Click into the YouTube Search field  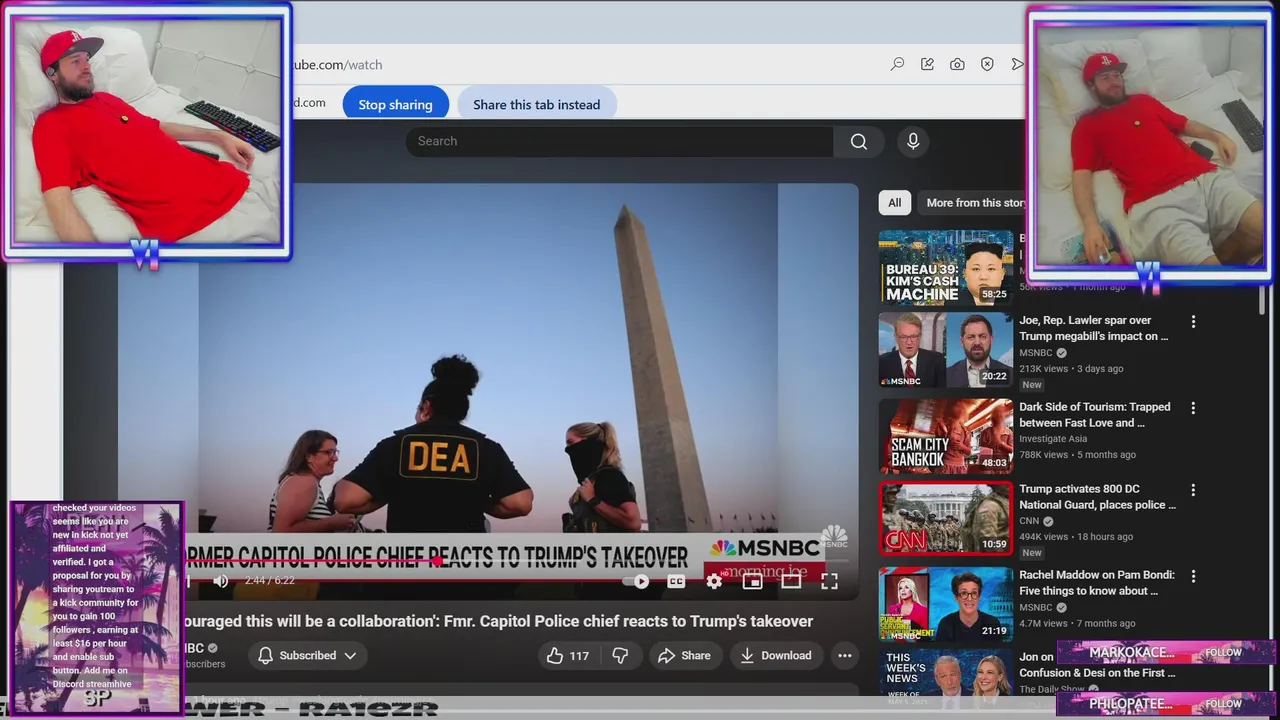(619, 141)
